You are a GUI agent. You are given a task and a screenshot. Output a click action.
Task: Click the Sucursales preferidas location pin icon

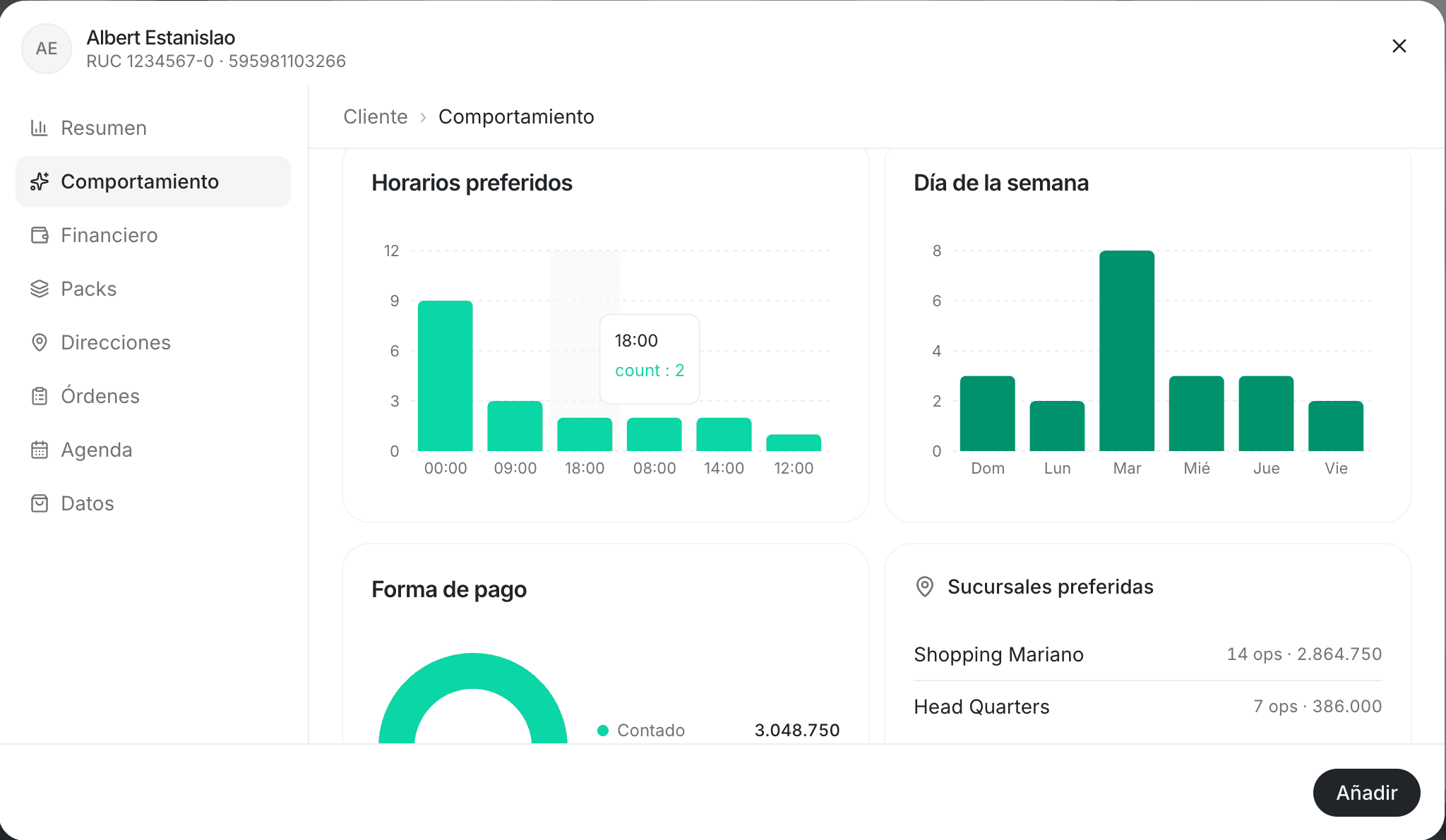924,587
